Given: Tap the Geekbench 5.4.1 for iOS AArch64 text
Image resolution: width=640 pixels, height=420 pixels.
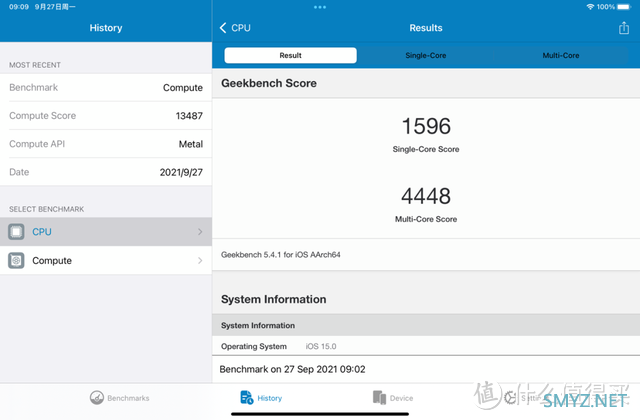Looking at the screenshot, I should coord(280,255).
